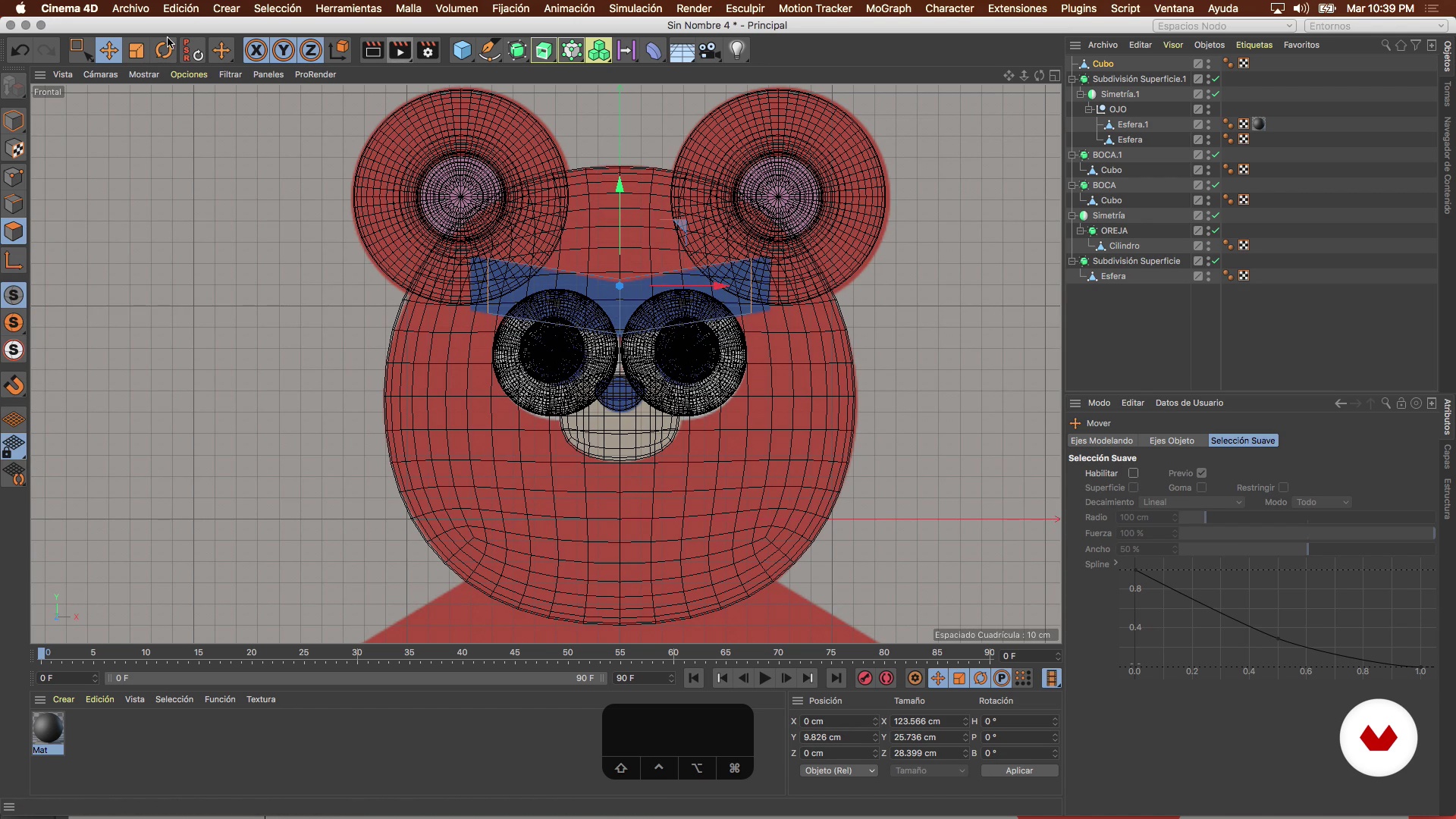The width and height of the screenshot is (1456, 819).
Task: Open viewport Cámaras menu
Action: click(x=100, y=74)
